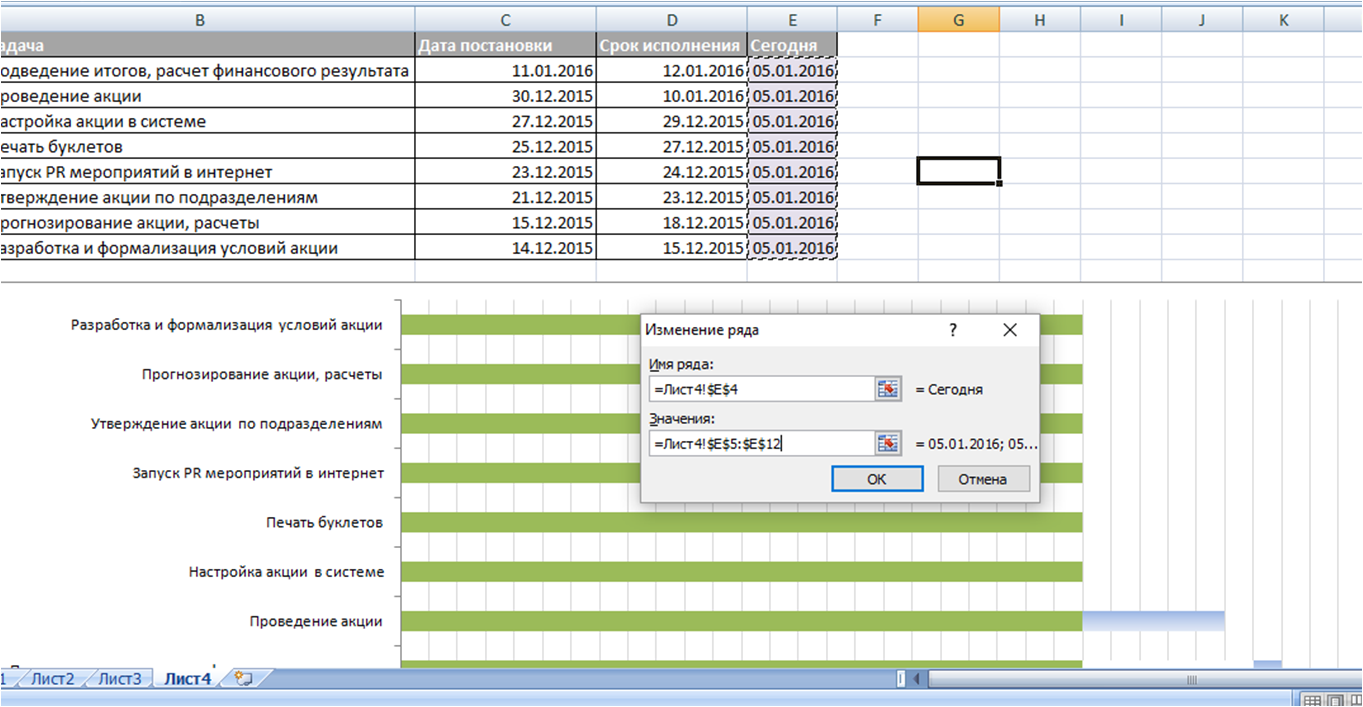This screenshot has width=1363, height=707.
Task: Click range selector icon next to Значения field
Action: point(888,443)
